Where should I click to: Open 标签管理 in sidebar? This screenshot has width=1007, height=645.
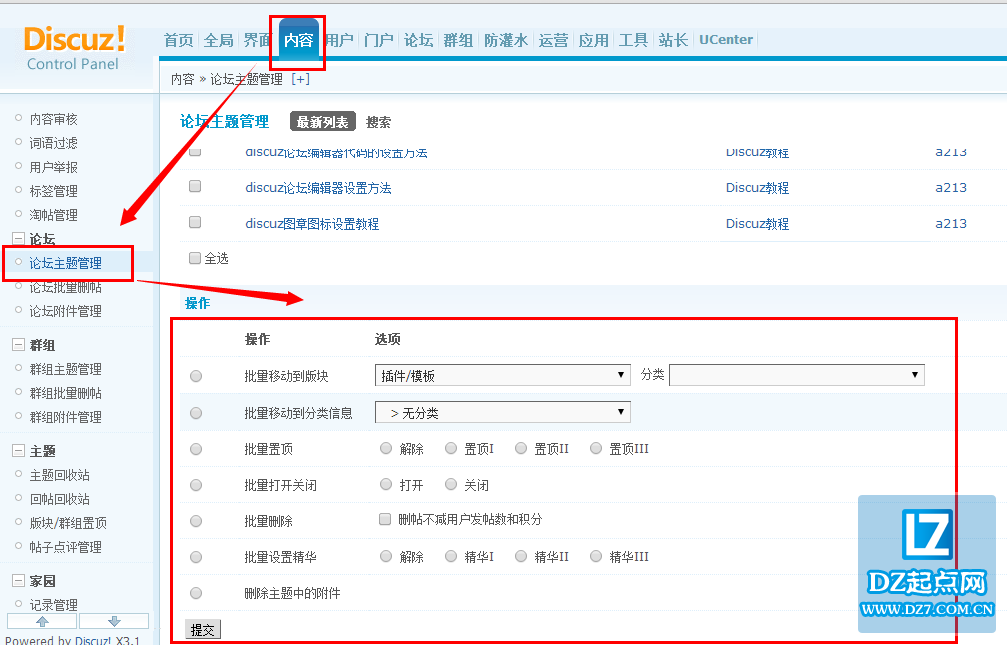[x=53, y=191]
